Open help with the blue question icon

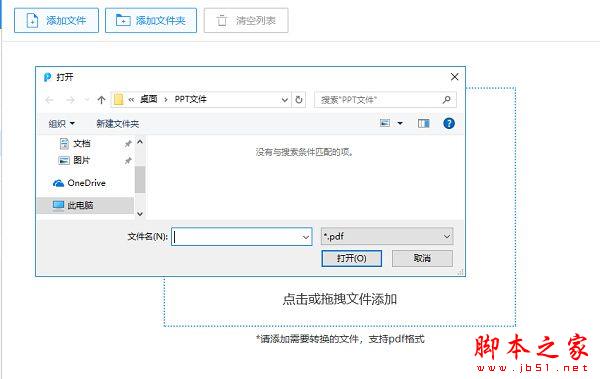click(x=449, y=123)
